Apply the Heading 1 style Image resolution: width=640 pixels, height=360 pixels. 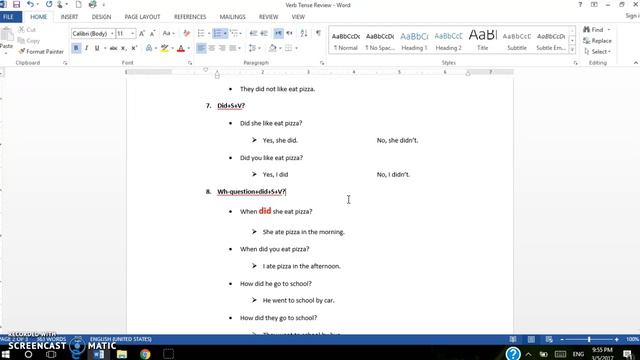[x=414, y=41]
